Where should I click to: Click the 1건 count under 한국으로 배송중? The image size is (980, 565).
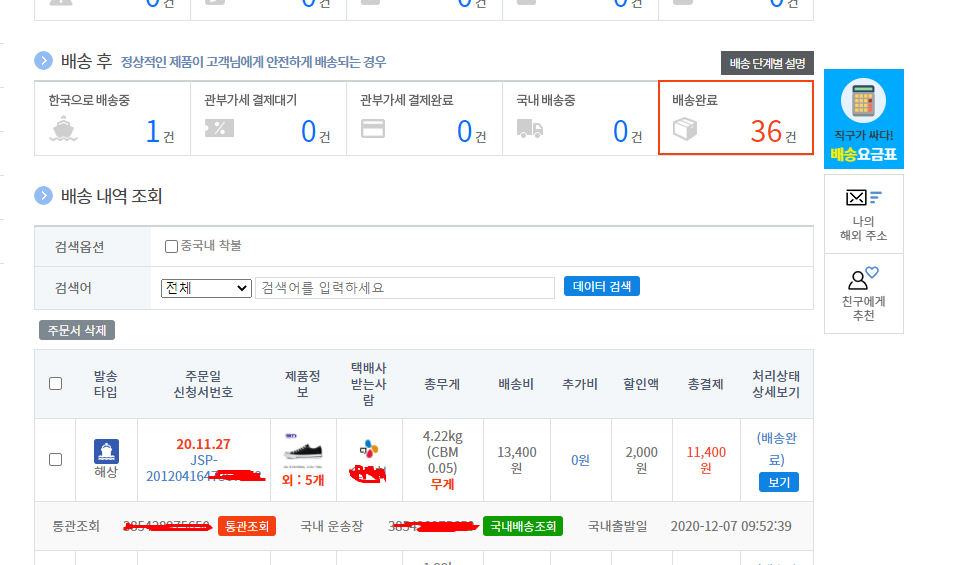(160, 132)
